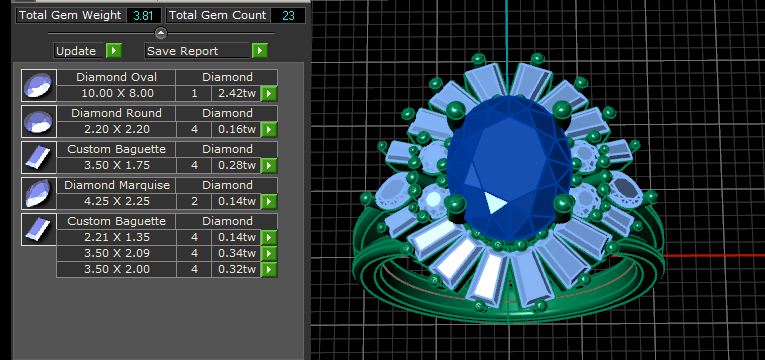This screenshot has height=360, width=765.
Task: Select the first Custom Baguette gem icon
Action: pos(39,158)
